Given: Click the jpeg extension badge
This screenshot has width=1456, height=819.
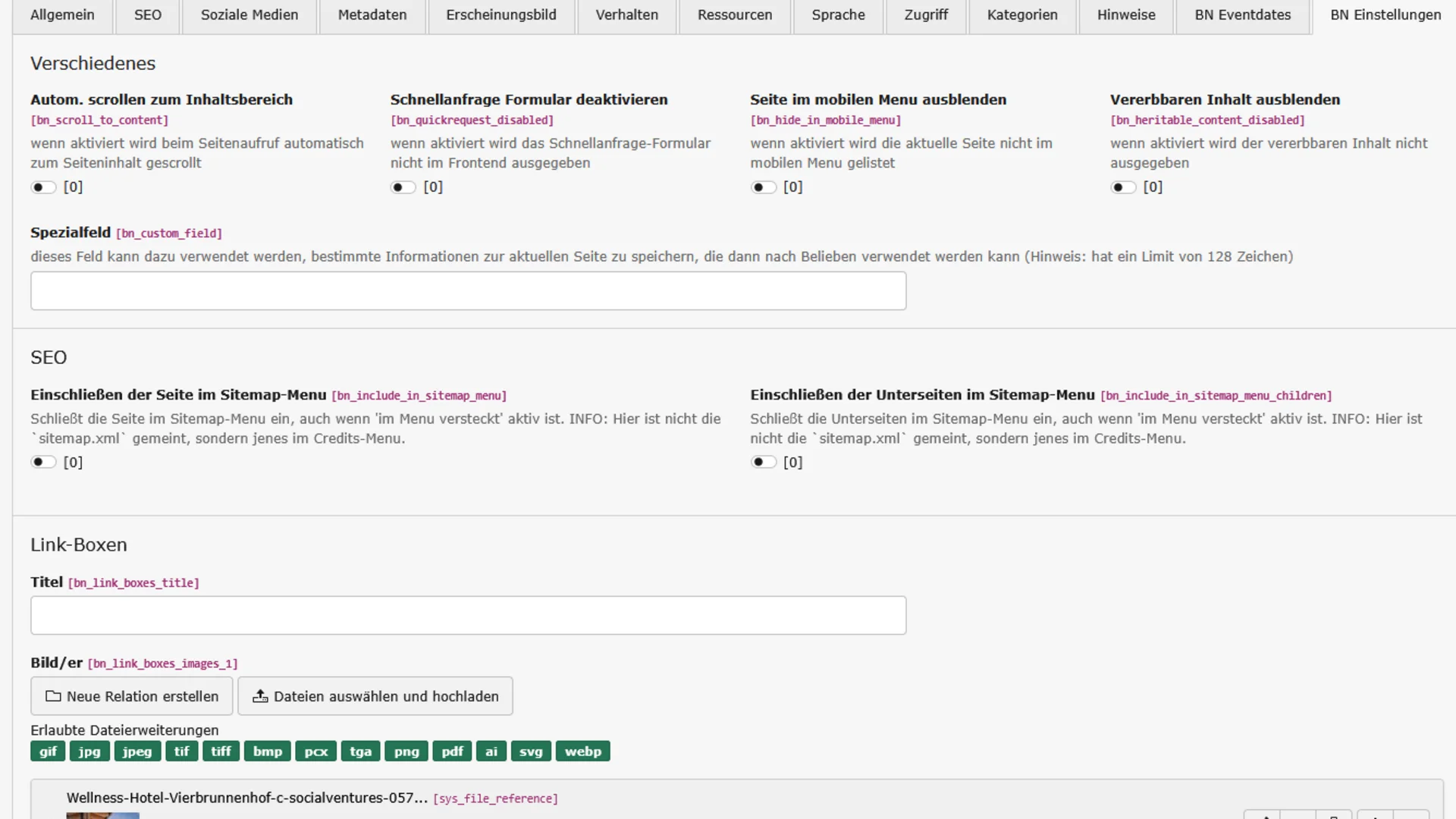Looking at the screenshot, I should tap(137, 752).
